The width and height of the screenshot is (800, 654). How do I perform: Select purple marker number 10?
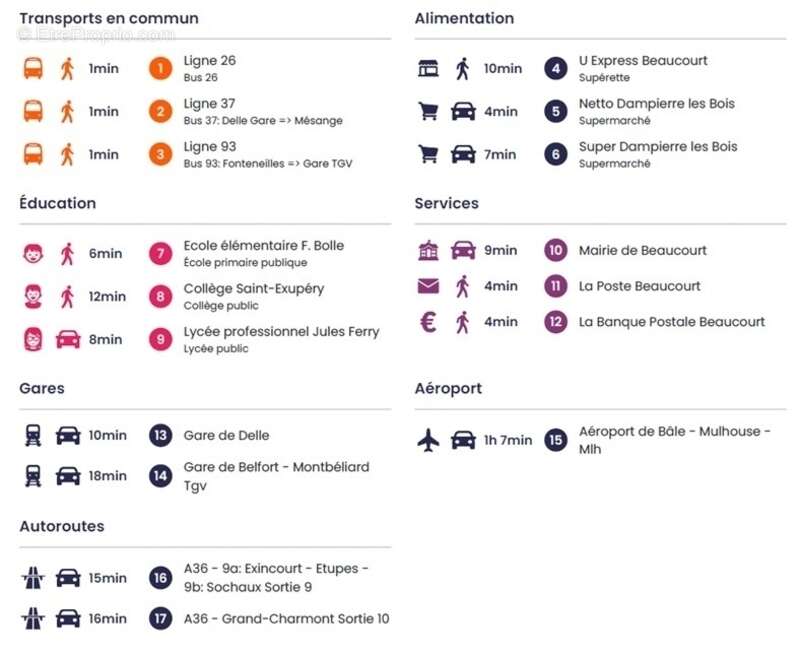click(x=556, y=250)
